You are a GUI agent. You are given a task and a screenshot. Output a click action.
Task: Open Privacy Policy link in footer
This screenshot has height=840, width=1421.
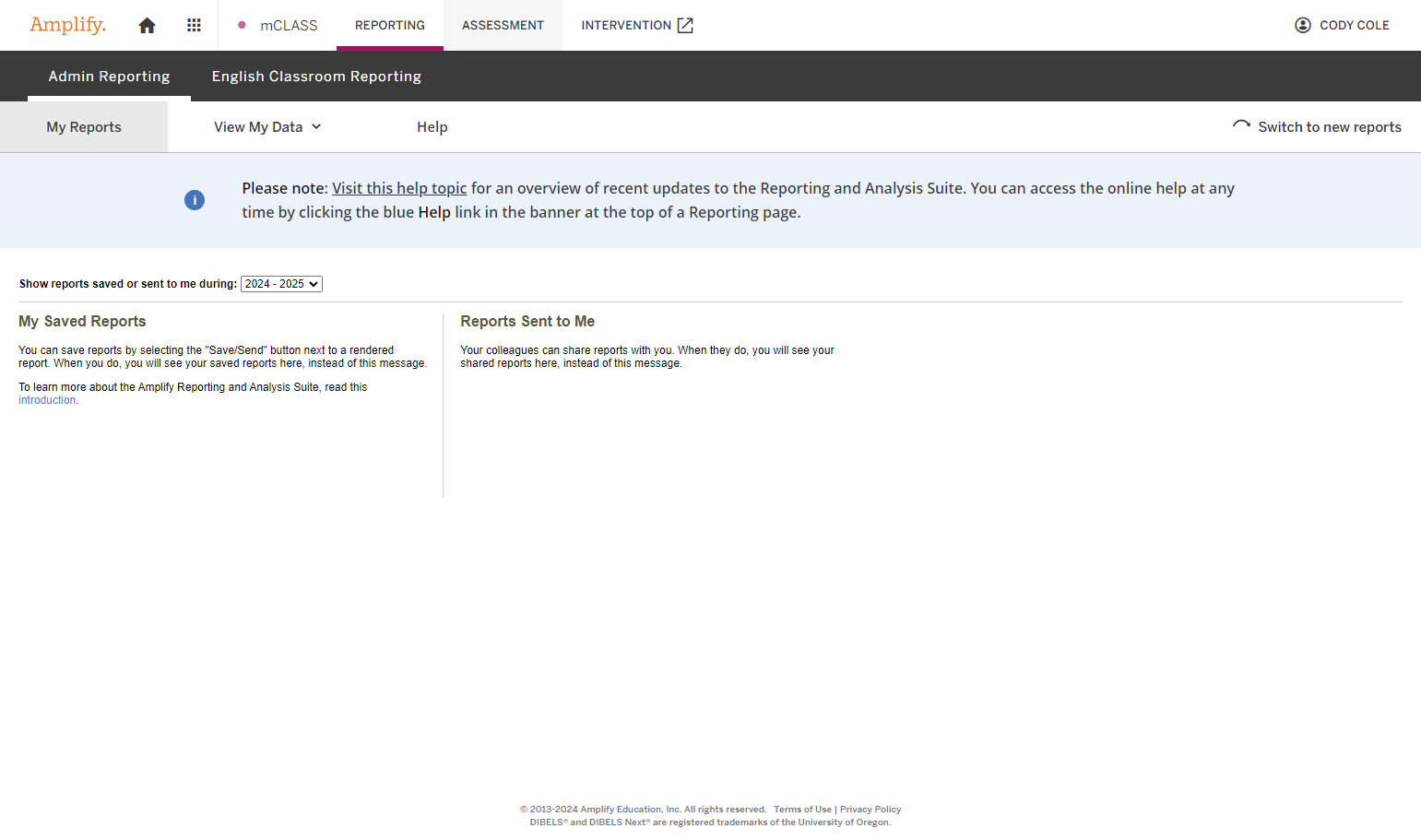click(x=870, y=810)
